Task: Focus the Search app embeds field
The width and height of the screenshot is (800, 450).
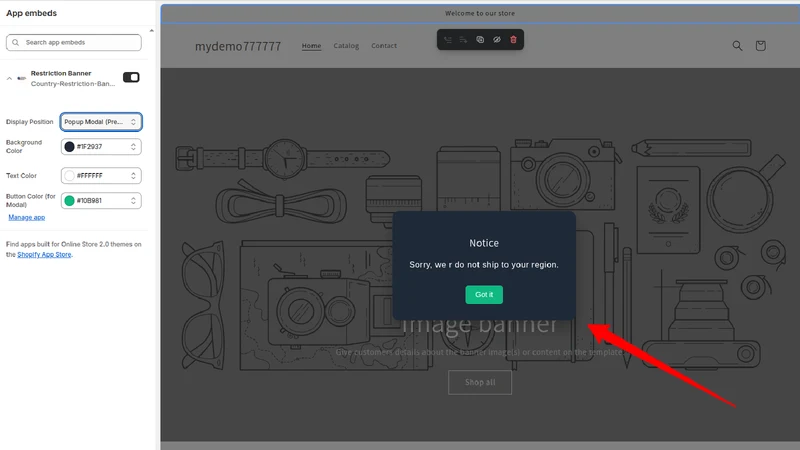Action: tap(73, 42)
